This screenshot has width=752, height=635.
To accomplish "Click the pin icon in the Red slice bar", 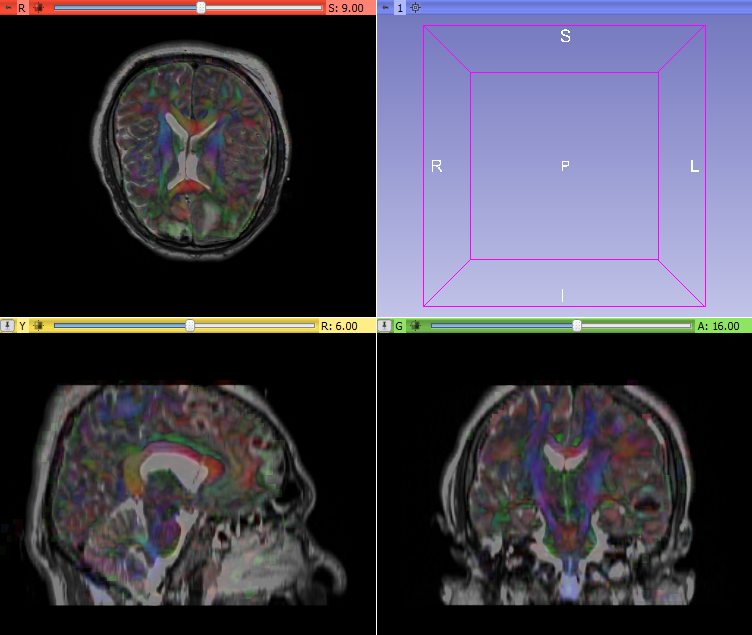I will click(x=7, y=7).
